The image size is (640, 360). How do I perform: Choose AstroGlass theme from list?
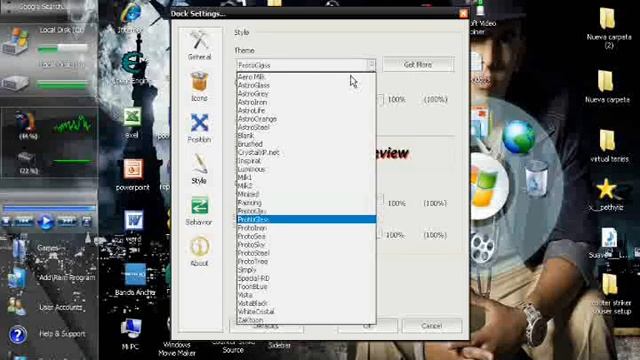[306, 85]
